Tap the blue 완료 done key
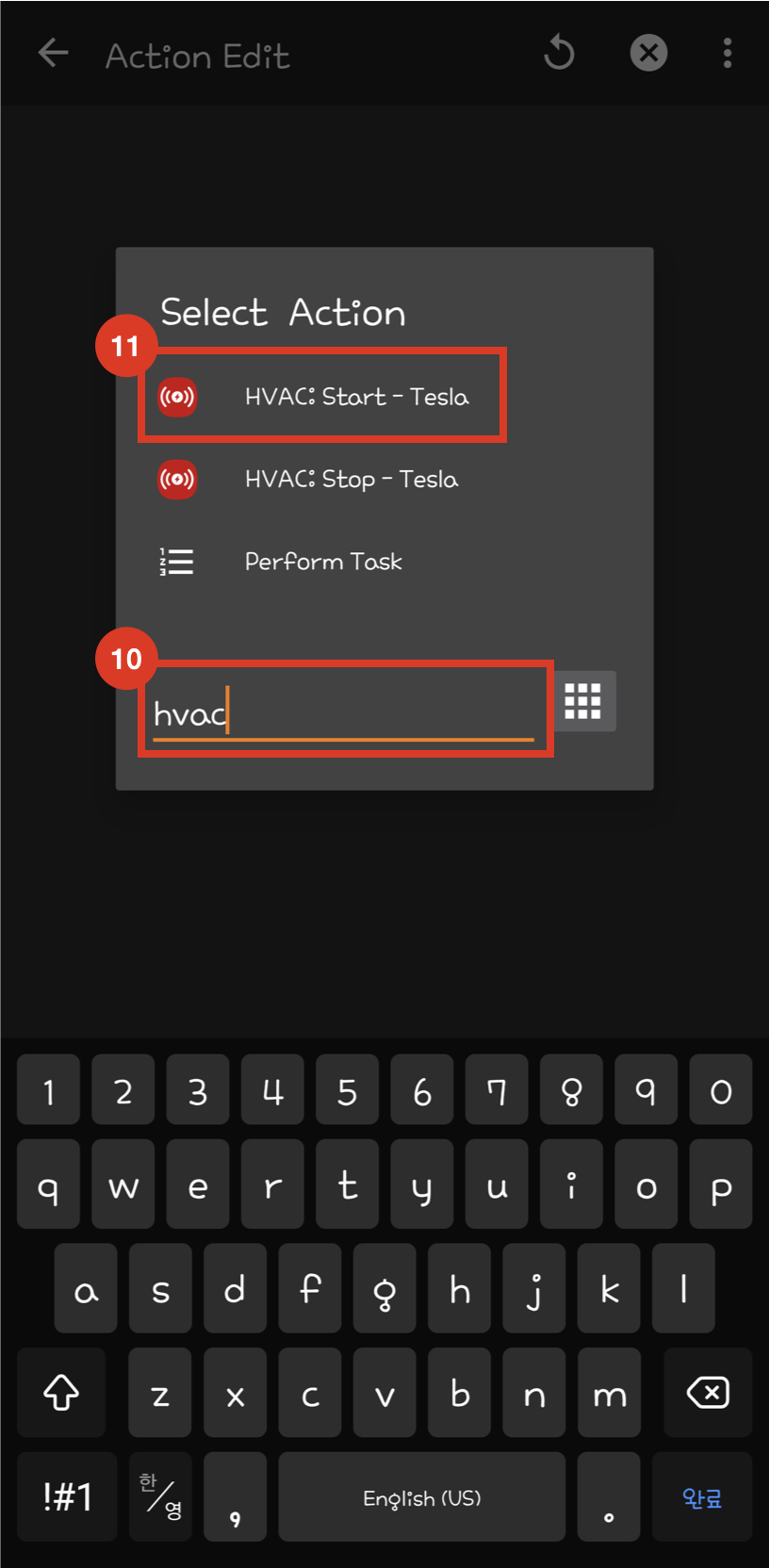The height and width of the screenshot is (1568, 769). click(x=702, y=1496)
